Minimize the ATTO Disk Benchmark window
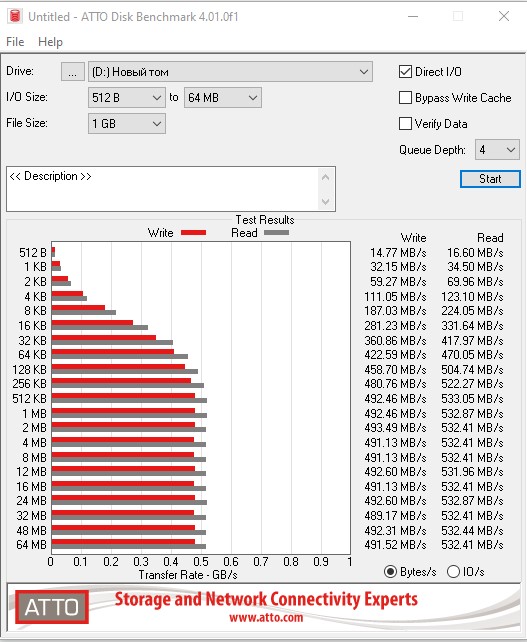This screenshot has height=642, width=527. 413,16
